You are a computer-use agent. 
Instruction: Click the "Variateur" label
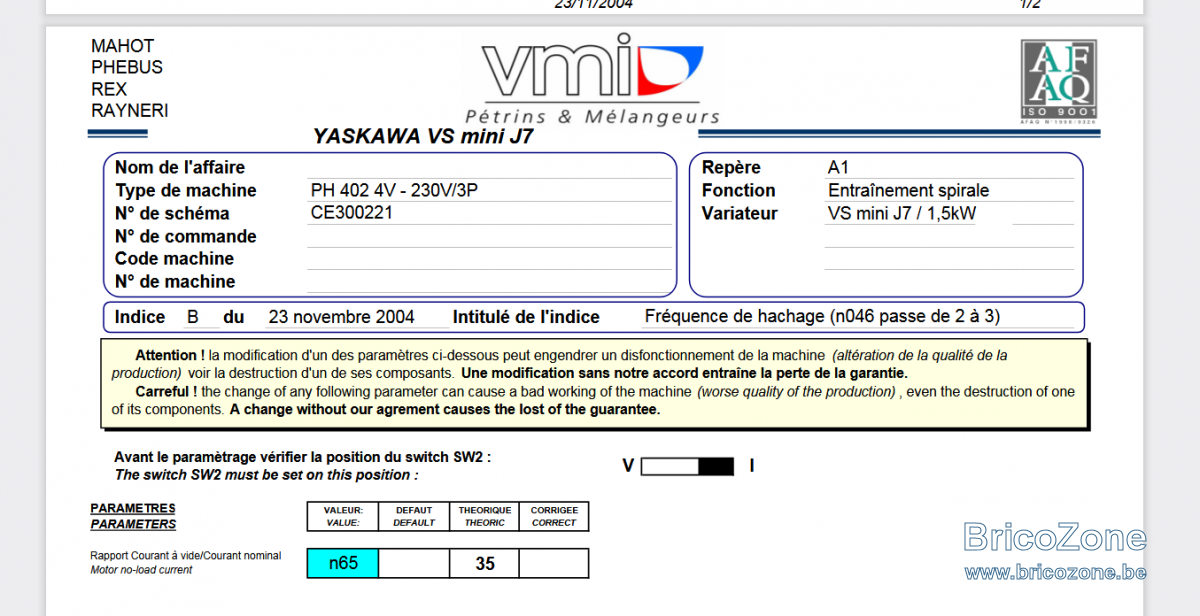point(739,214)
